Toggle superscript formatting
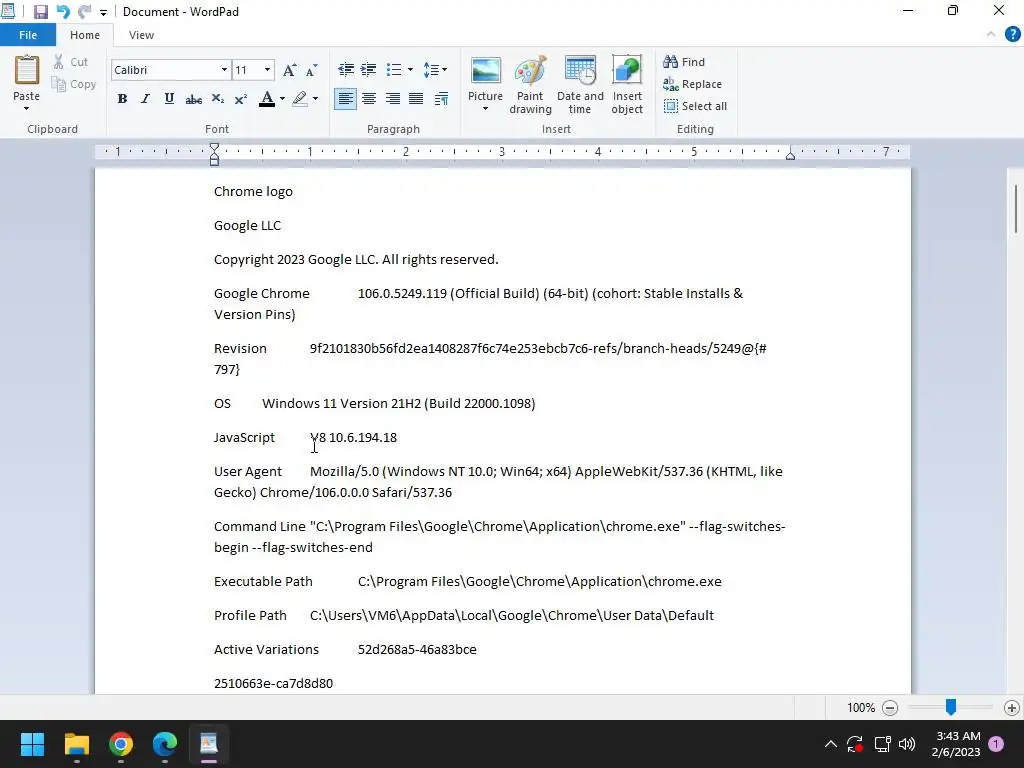This screenshot has height=768, width=1024. coord(240,99)
